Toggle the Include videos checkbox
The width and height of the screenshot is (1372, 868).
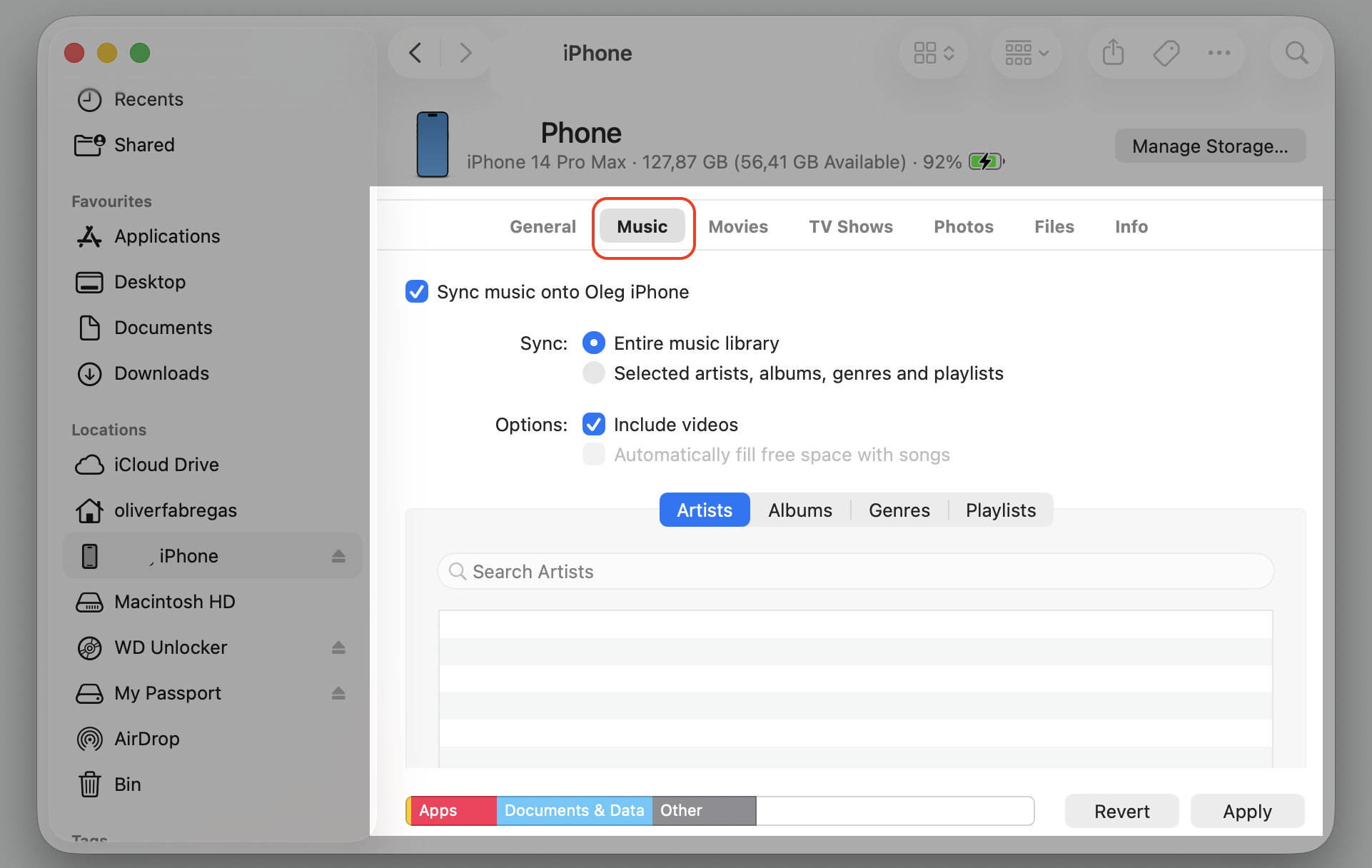[594, 424]
